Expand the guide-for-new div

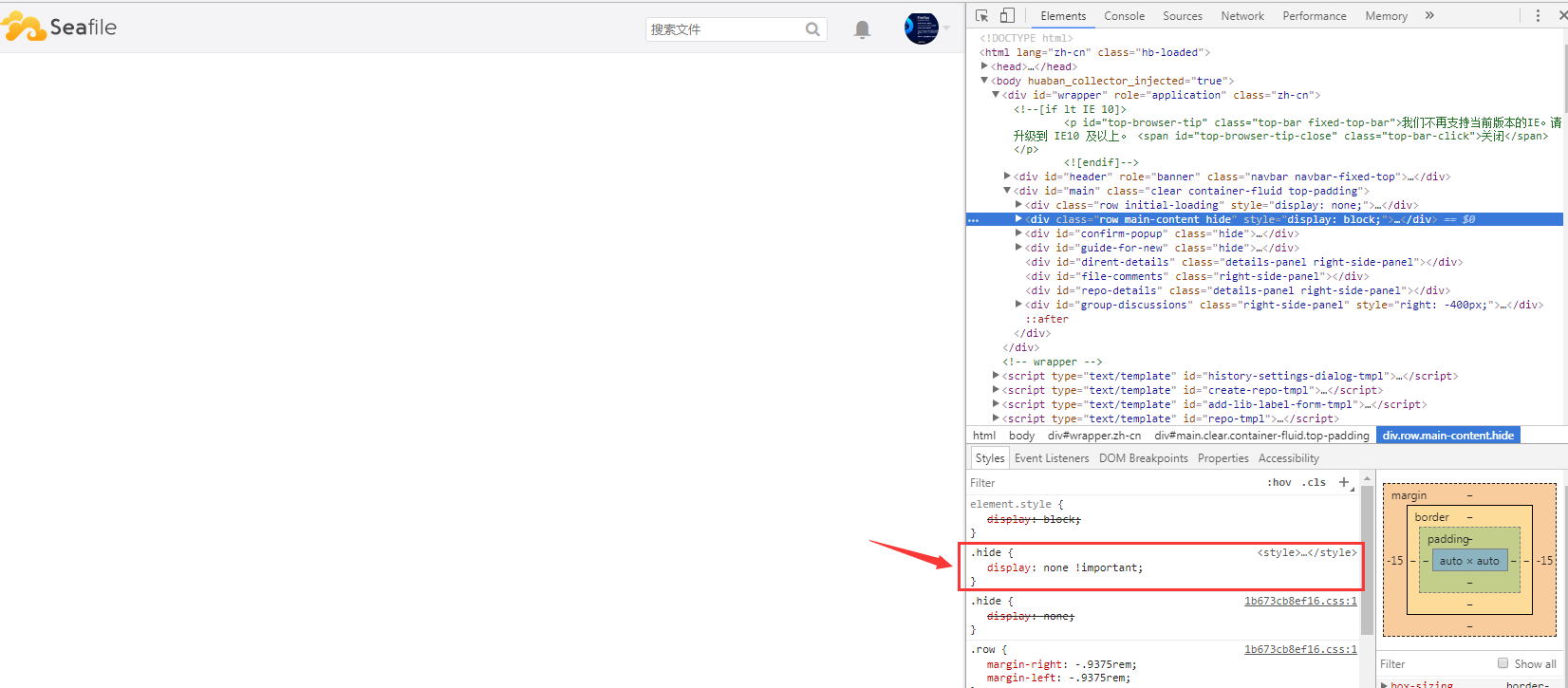pyautogui.click(x=1018, y=248)
